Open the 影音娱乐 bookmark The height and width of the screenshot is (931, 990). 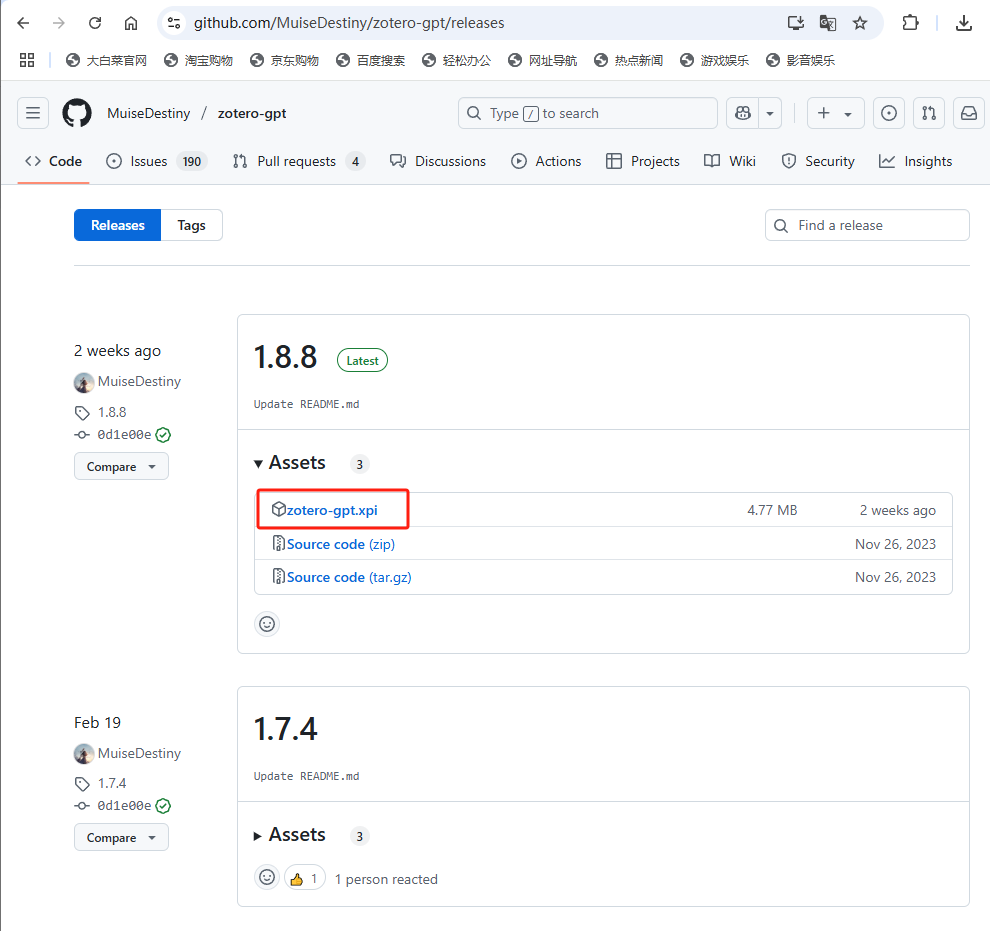pyautogui.click(x=801, y=61)
